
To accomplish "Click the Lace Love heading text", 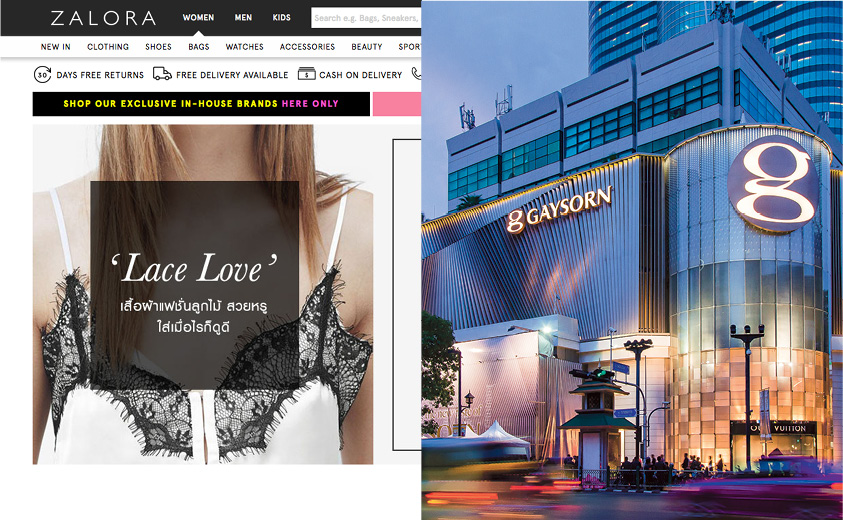I will 194,268.
